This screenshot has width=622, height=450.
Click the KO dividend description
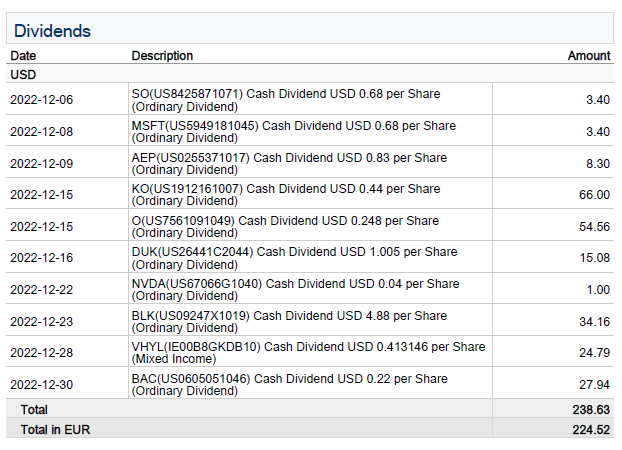[x=286, y=194]
